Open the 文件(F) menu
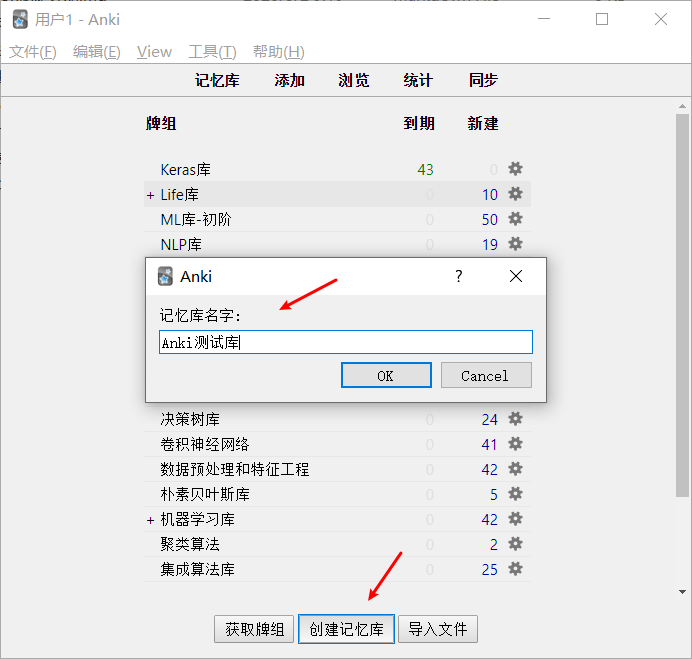The height and width of the screenshot is (659, 692). click(x=33, y=52)
